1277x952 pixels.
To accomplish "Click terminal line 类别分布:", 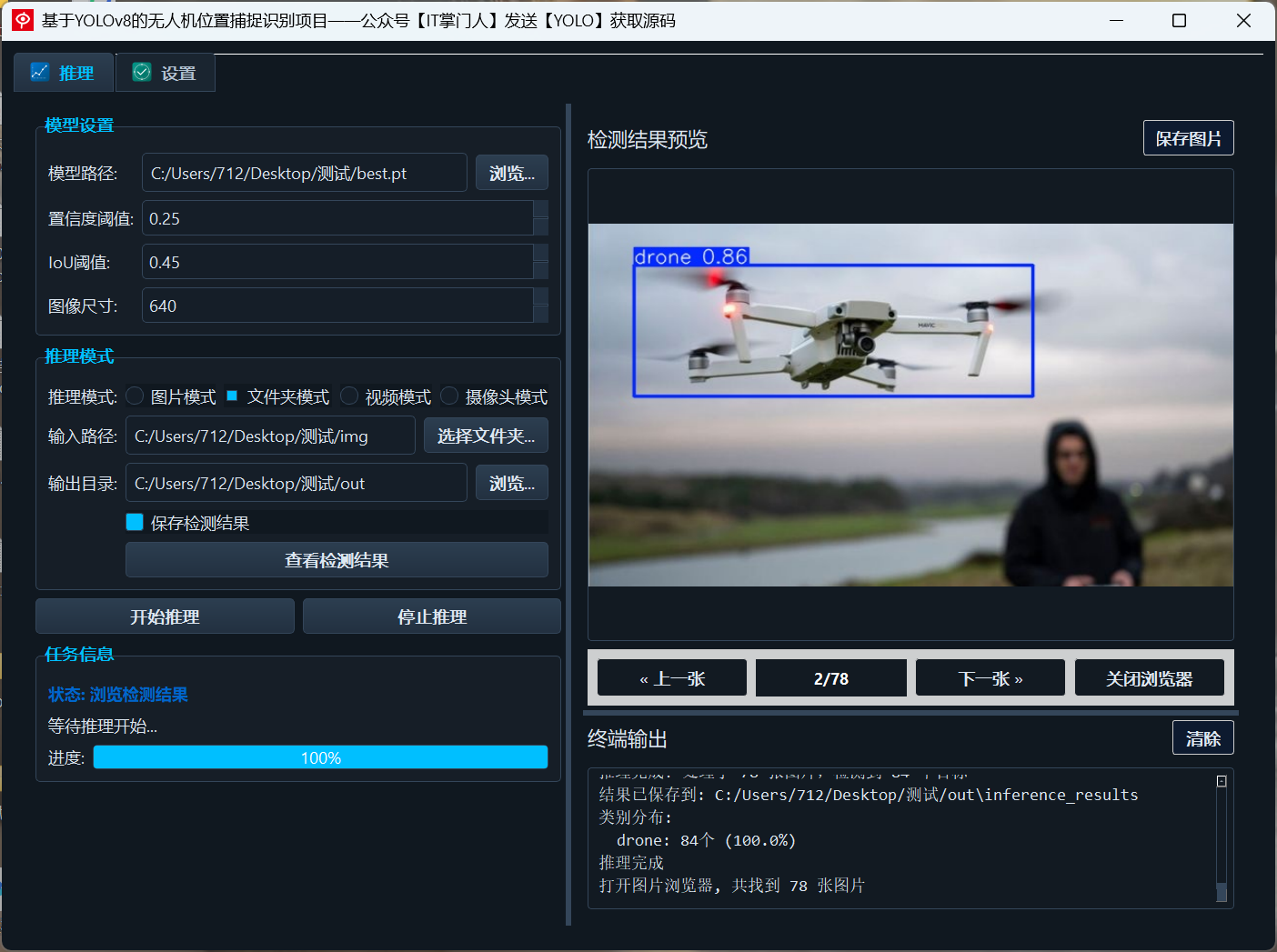I will click(635, 817).
